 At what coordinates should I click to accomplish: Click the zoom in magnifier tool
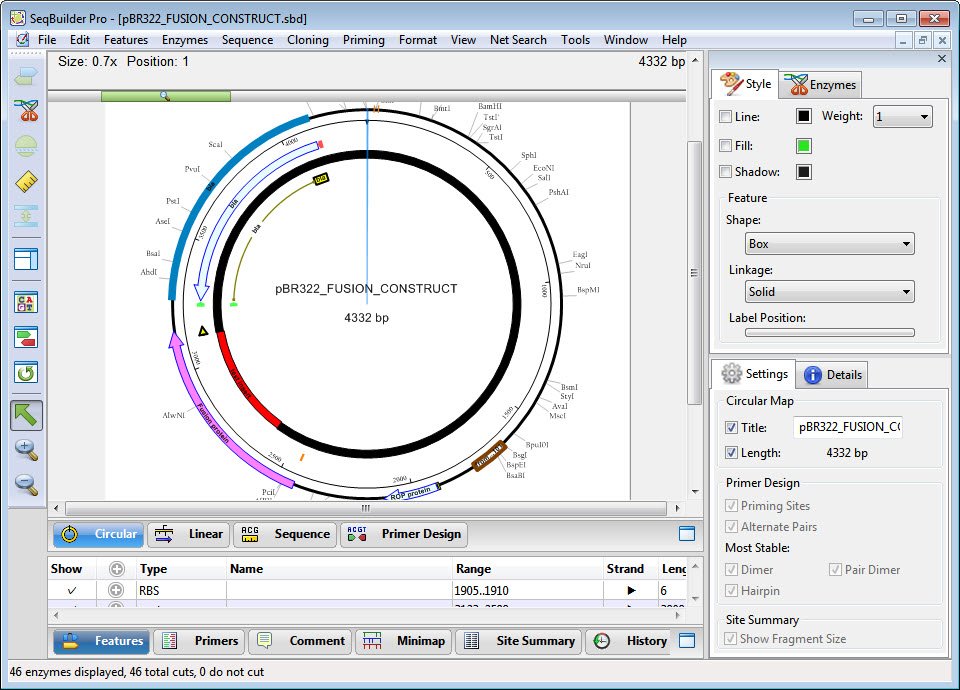[x=27, y=451]
